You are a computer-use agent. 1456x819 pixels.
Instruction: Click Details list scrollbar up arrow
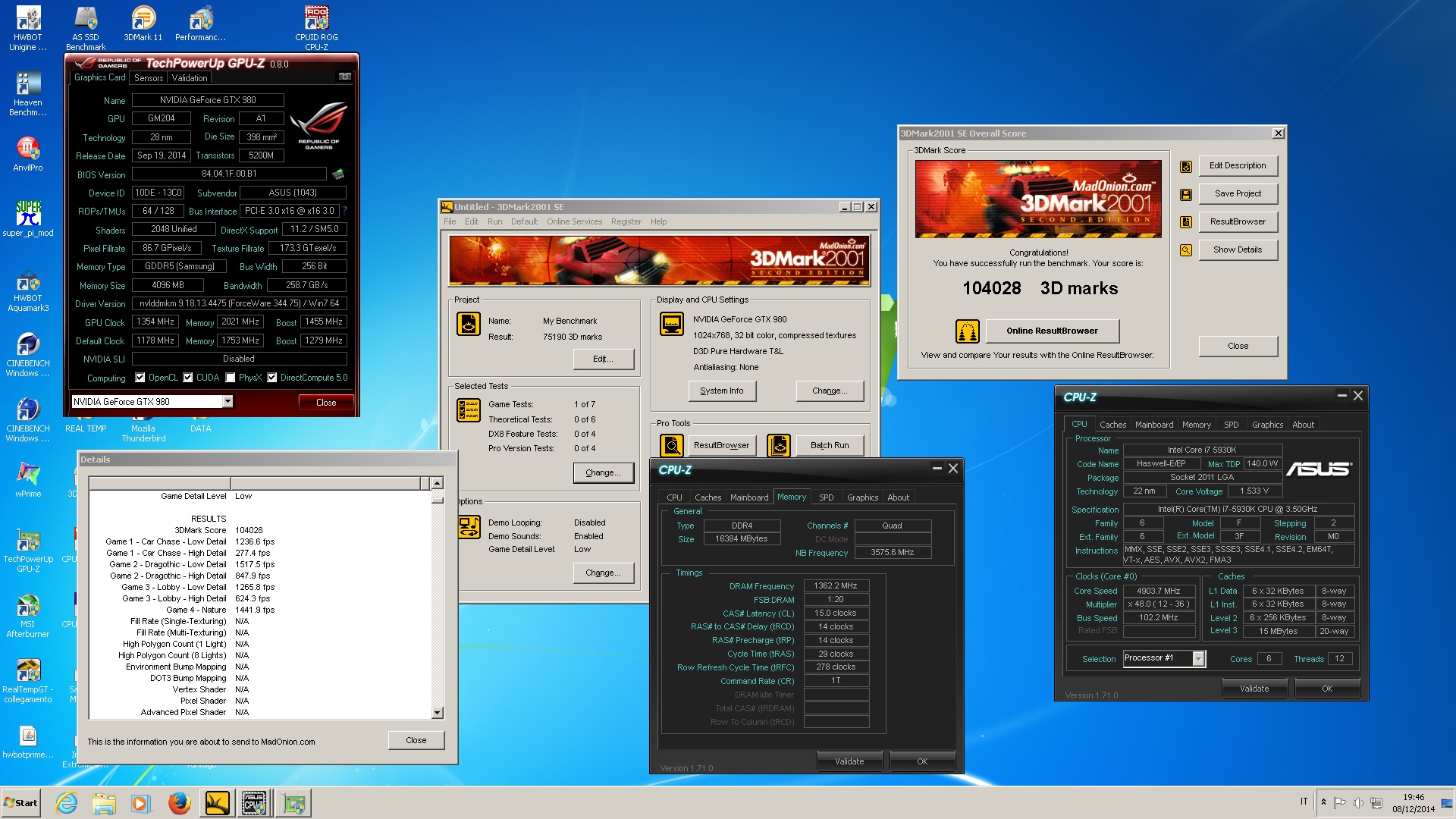pyautogui.click(x=437, y=483)
